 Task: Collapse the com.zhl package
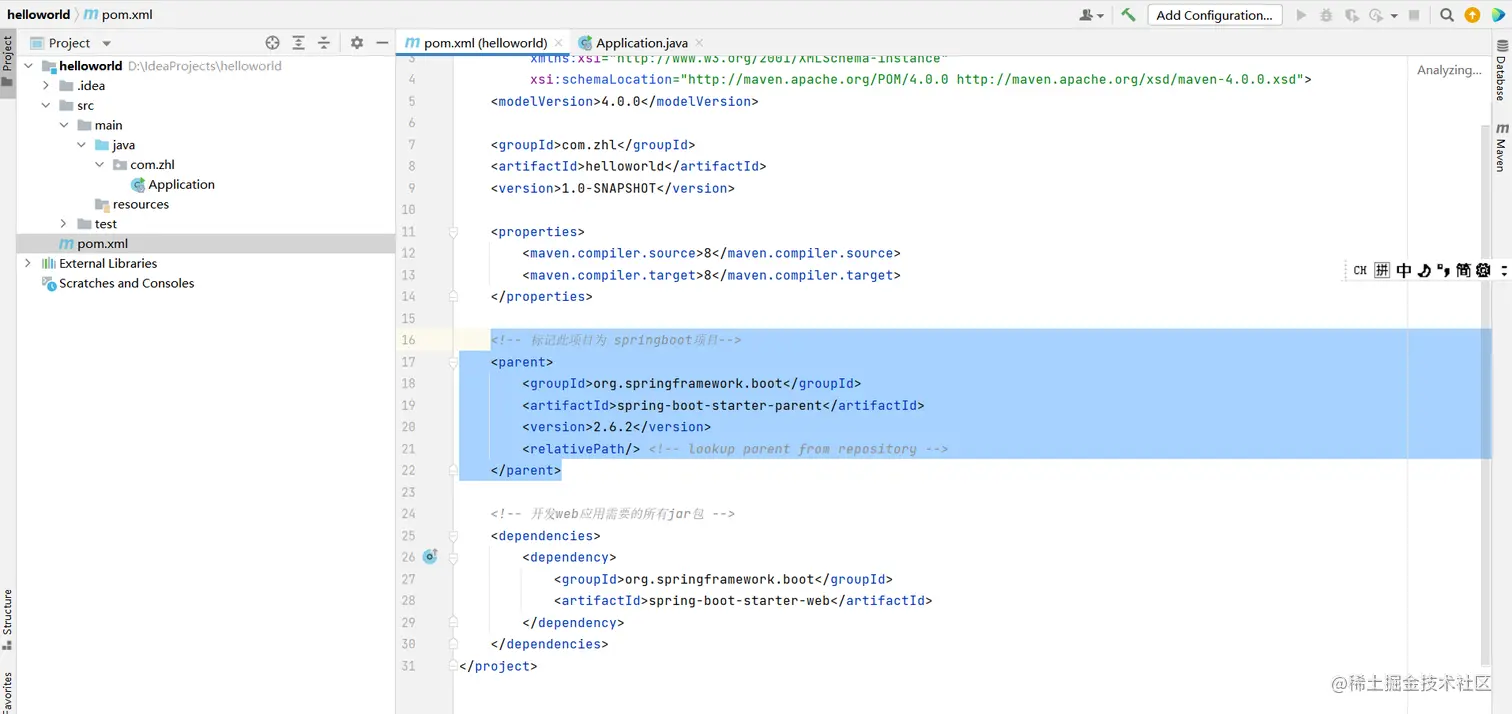click(100, 165)
